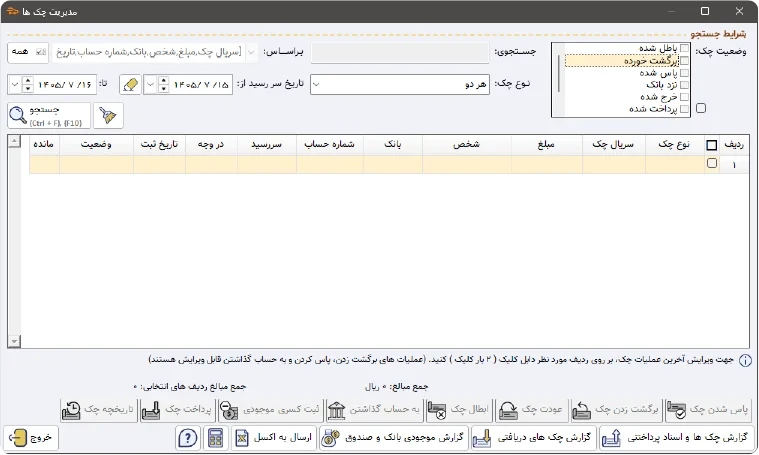Sort by نوع چک column header

click(x=673, y=145)
